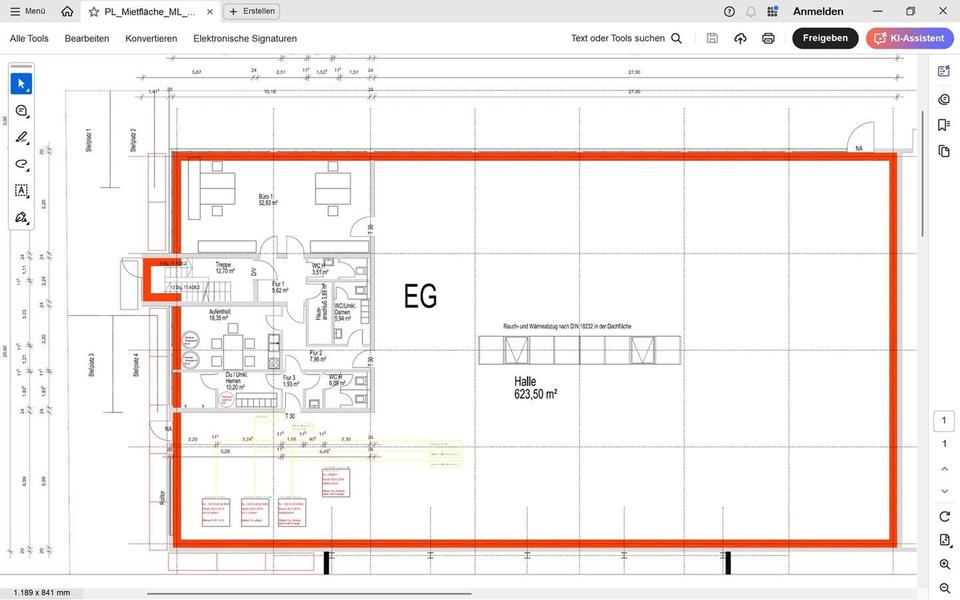The height and width of the screenshot is (600, 960).
Task: Open the Add Comment tool
Action: pyautogui.click(x=19, y=111)
